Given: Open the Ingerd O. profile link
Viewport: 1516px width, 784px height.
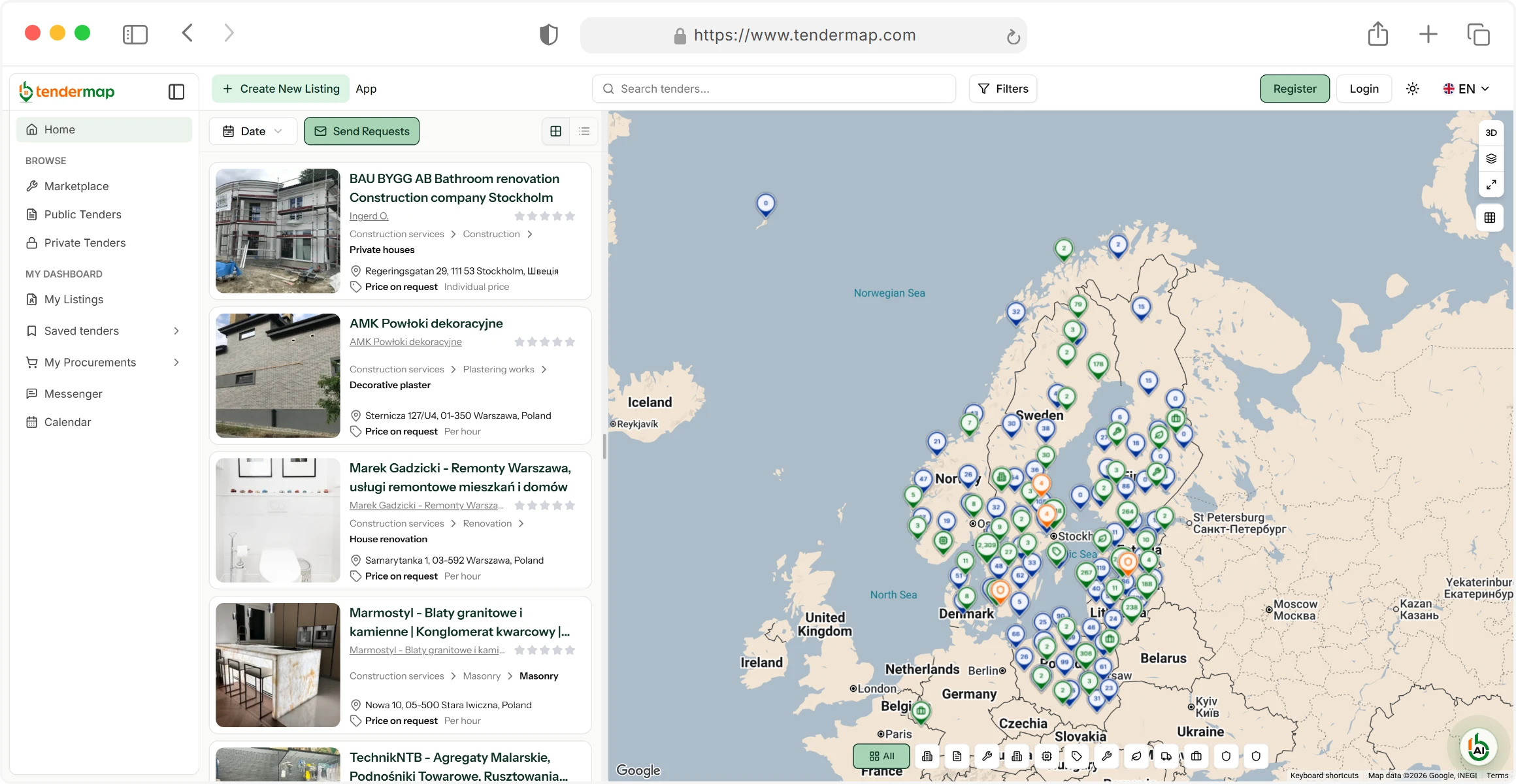Looking at the screenshot, I should (x=369, y=216).
